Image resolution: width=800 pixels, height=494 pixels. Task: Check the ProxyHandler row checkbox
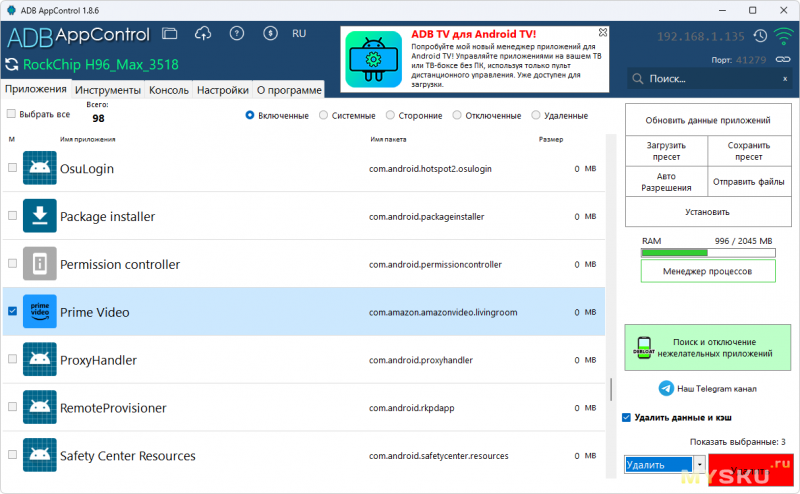click(13, 359)
